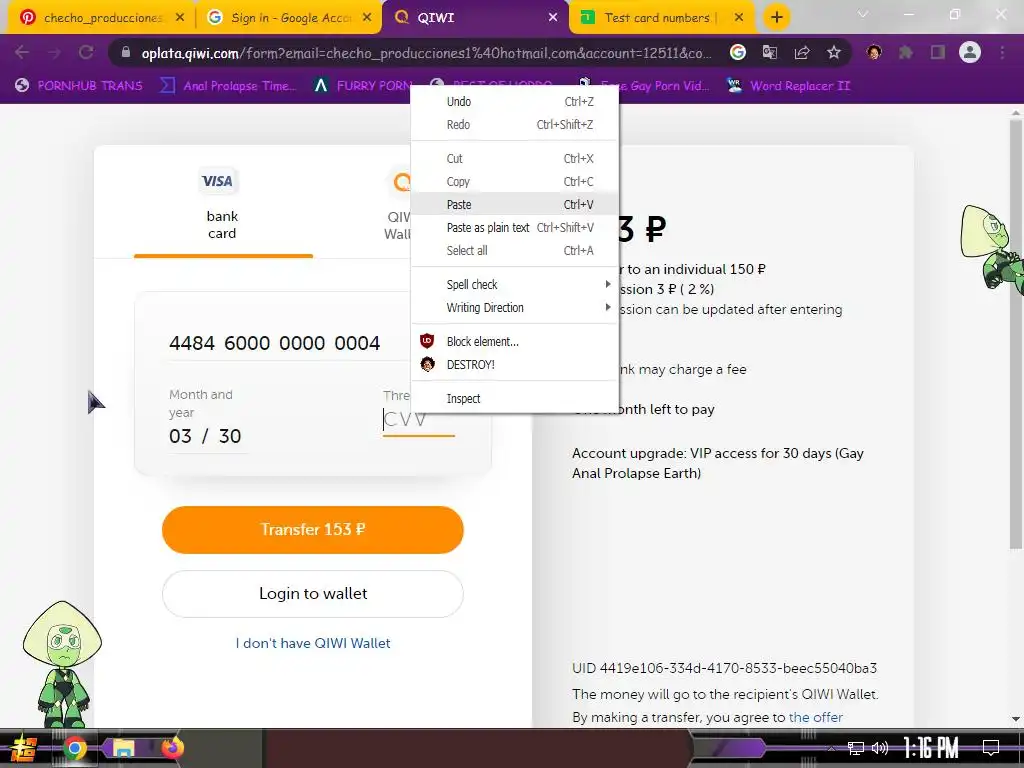Open the Windows Start button
Image resolution: width=1024 pixels, height=768 pixels.
(x=24, y=748)
